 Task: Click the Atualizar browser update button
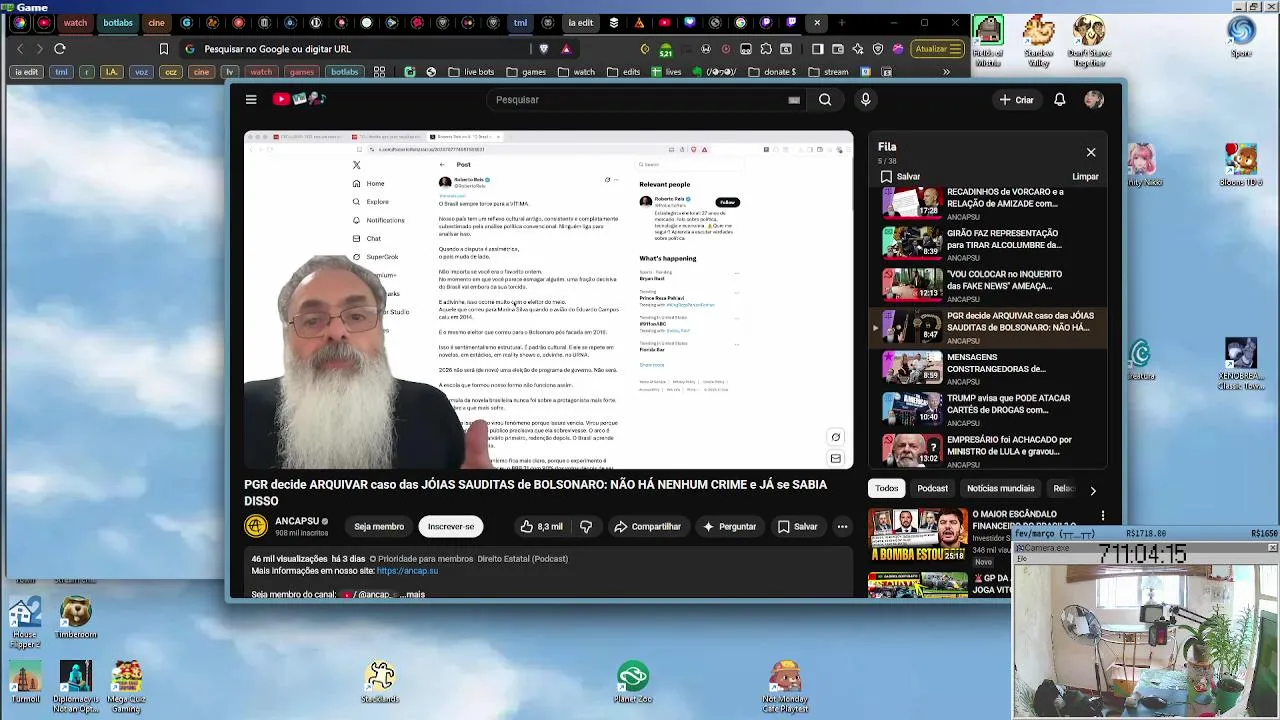click(938, 48)
